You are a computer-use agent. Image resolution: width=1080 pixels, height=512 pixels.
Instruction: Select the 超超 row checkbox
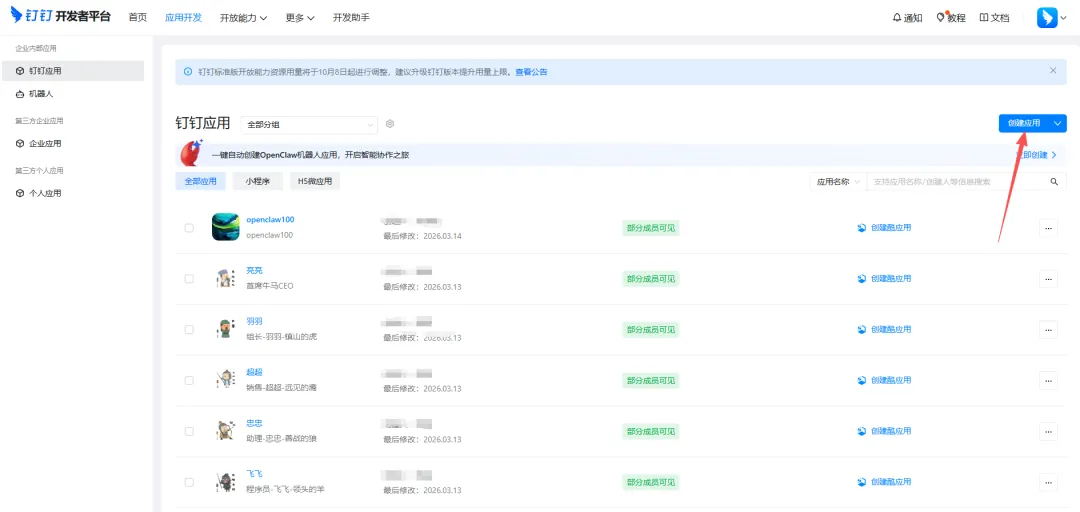(x=189, y=380)
